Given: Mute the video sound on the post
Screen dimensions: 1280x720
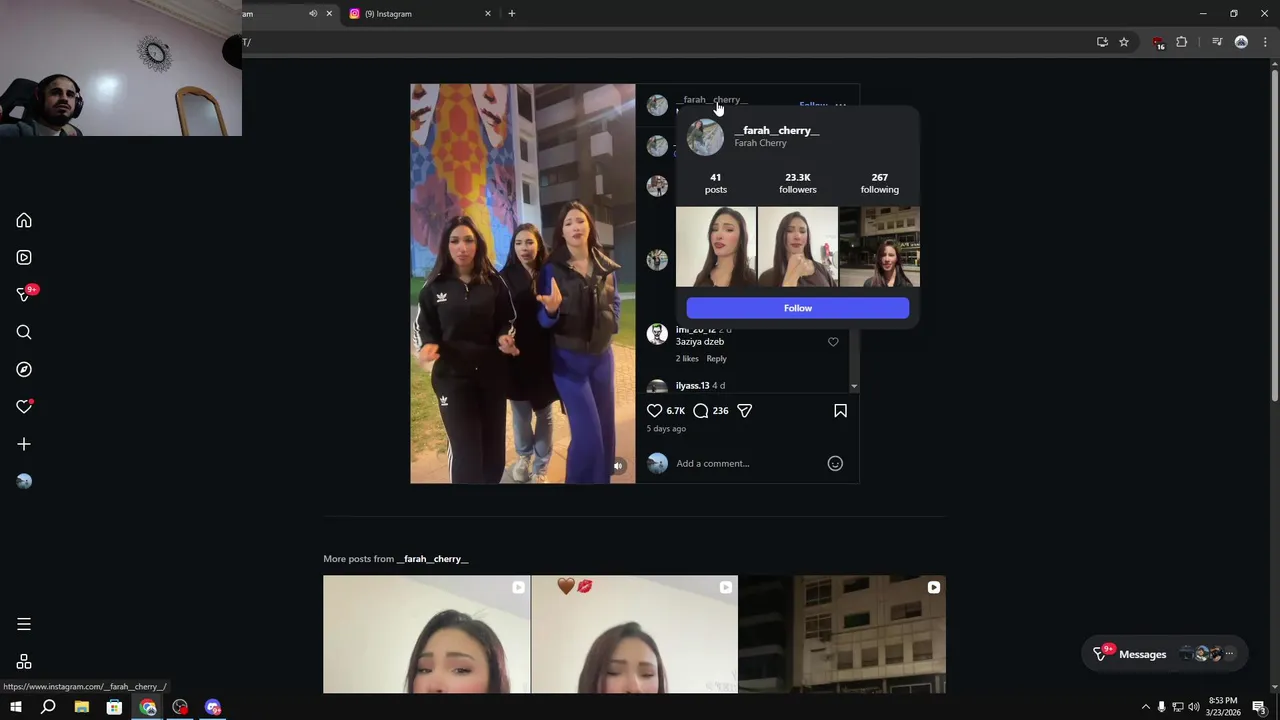Looking at the screenshot, I should pos(618,466).
